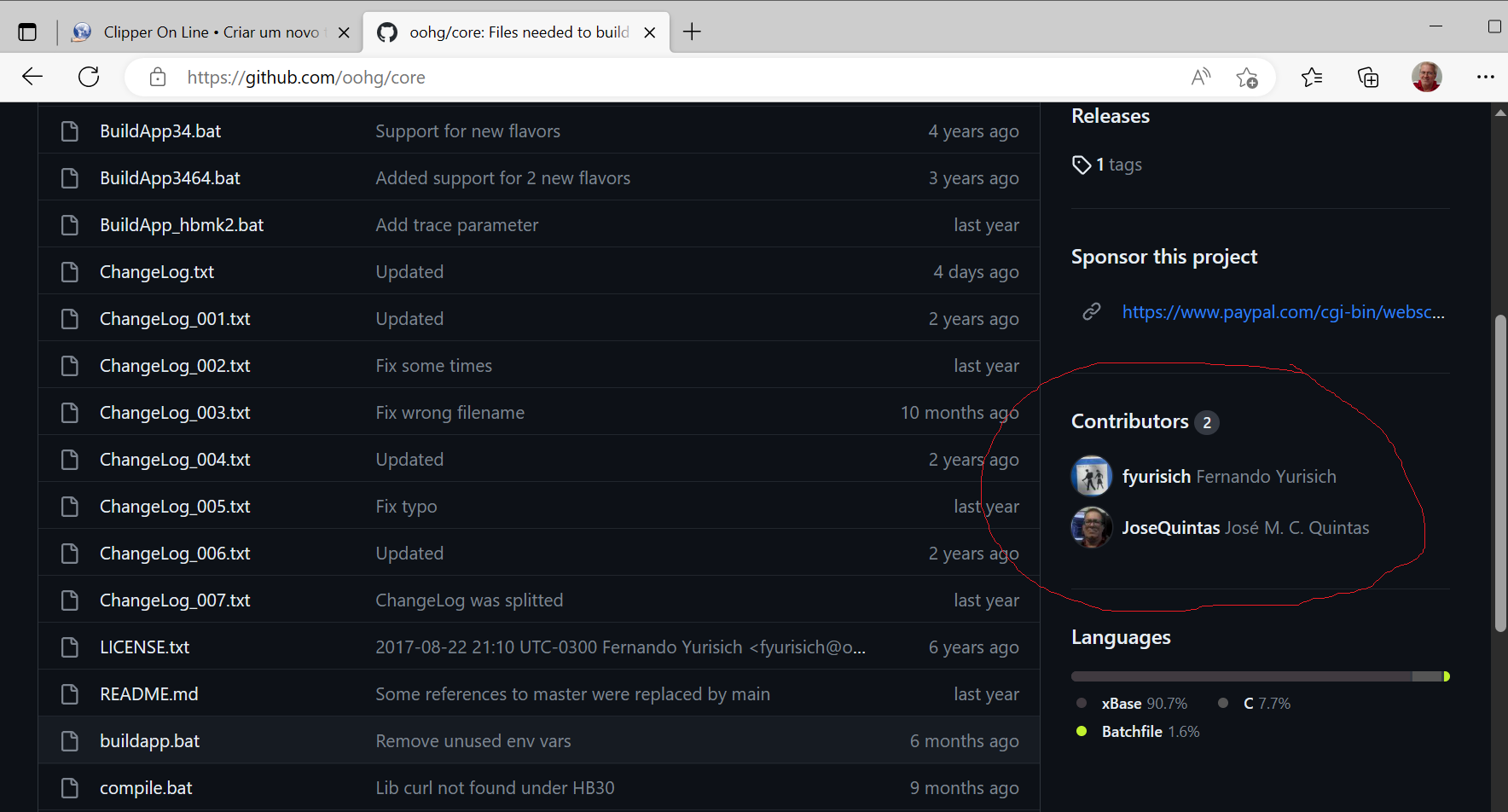Screen dimensions: 1508x812
Task: Click the file icon beside ChangeLog_007.txt
Action: click(70, 600)
